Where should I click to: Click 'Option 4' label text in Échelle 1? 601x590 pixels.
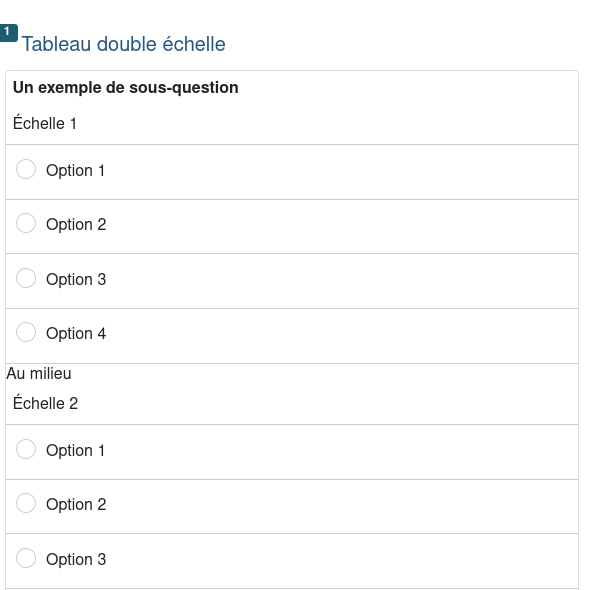click(76, 334)
